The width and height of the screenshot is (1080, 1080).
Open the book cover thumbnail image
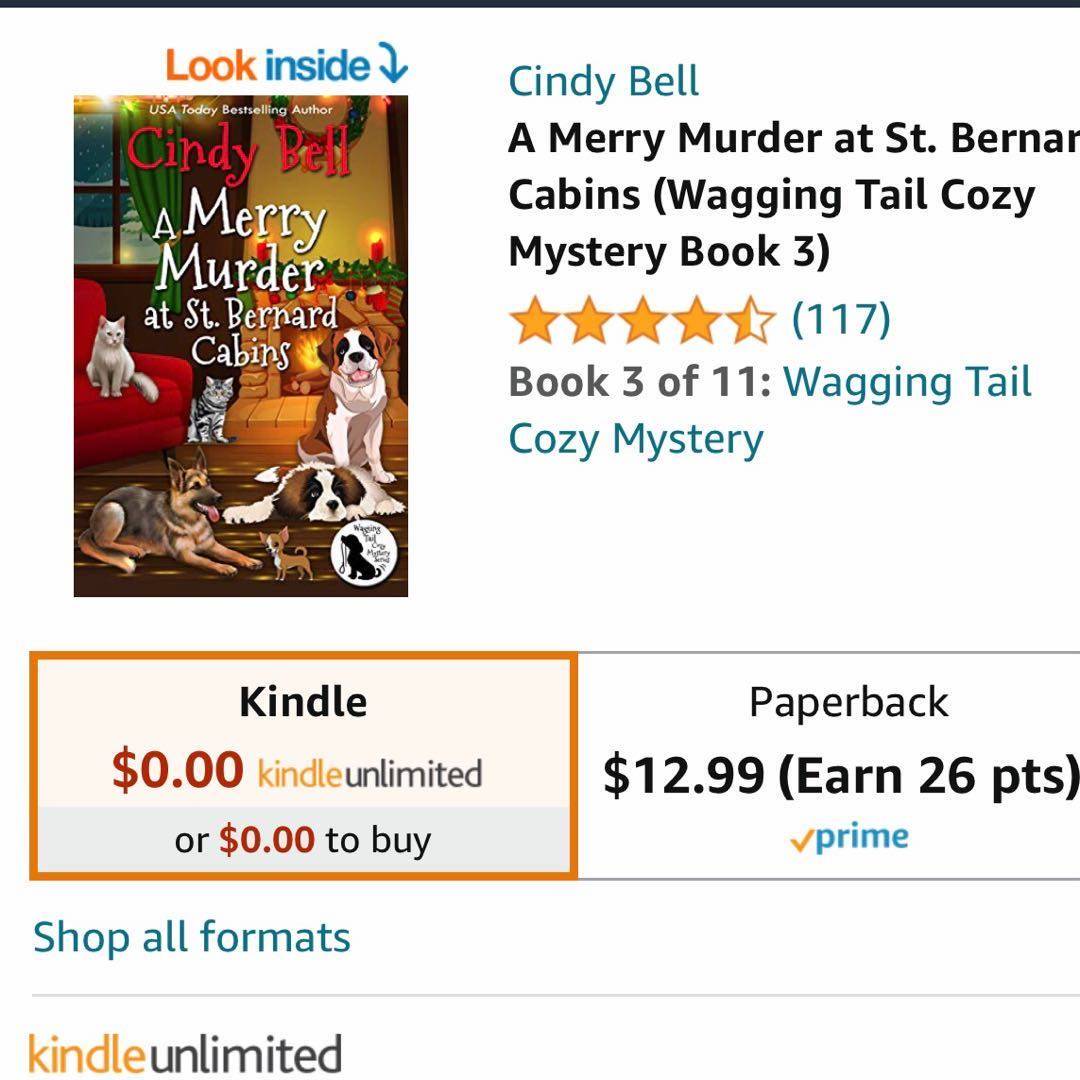[241, 345]
